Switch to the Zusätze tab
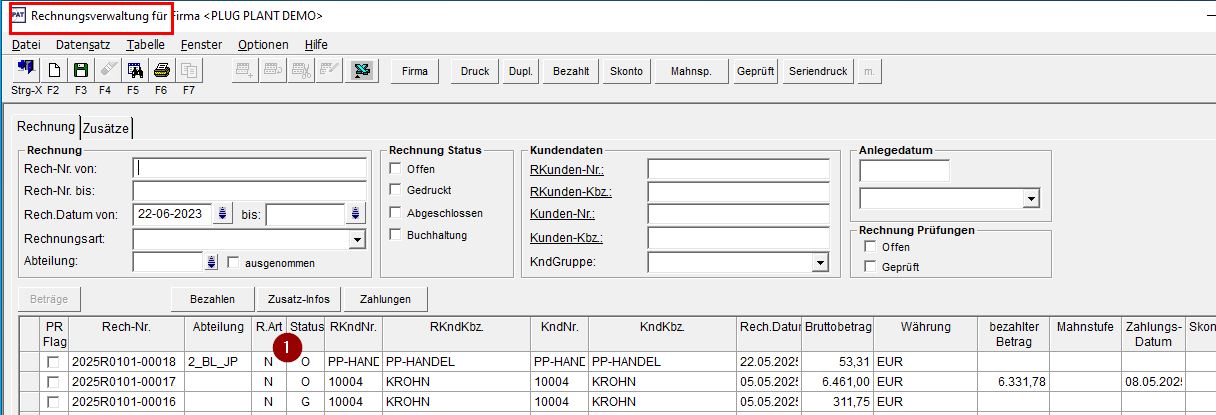The height and width of the screenshot is (415, 1216). 106,127
